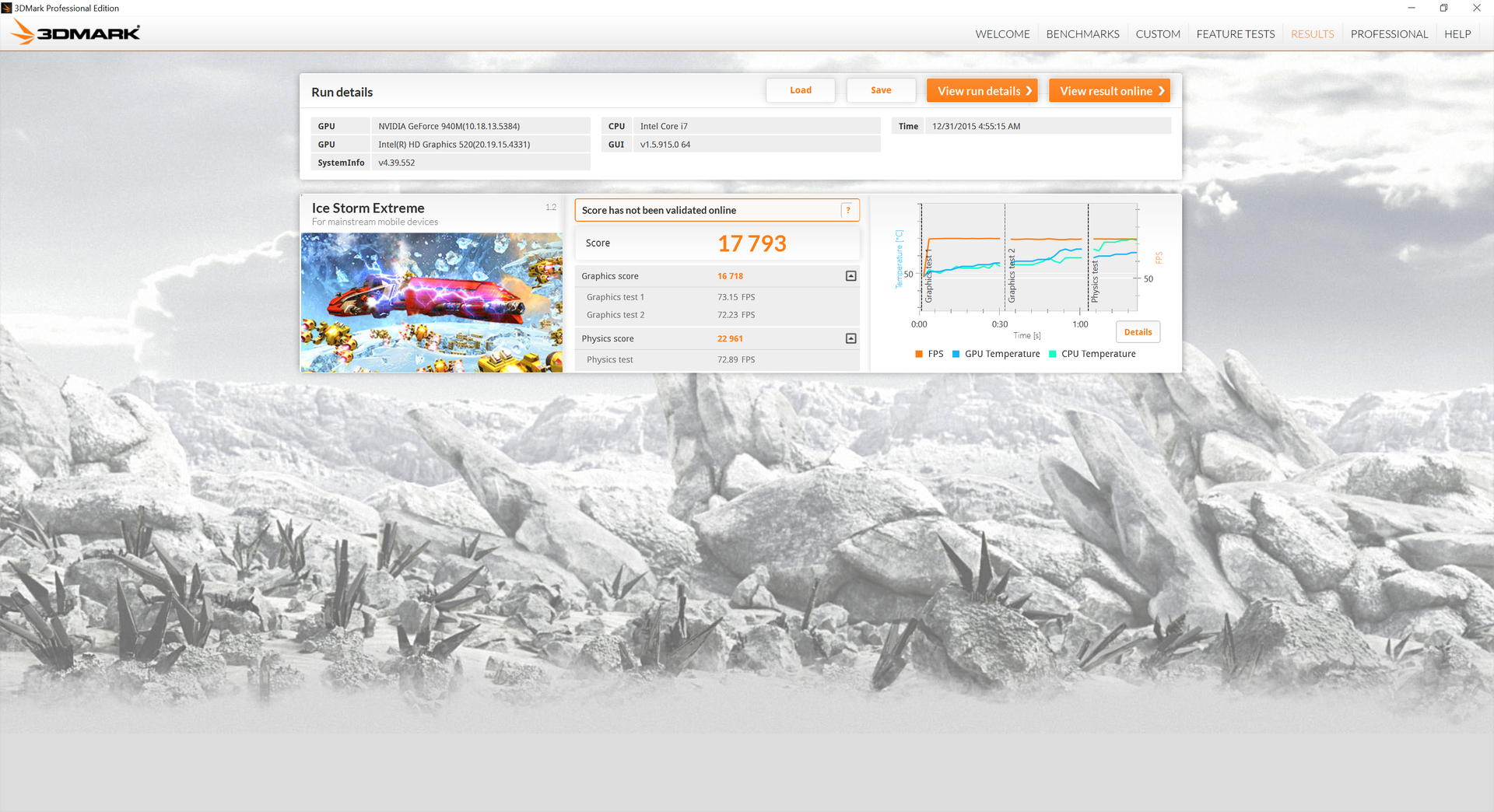
Task: Click the FPS orange legend swatch
Action: point(919,354)
